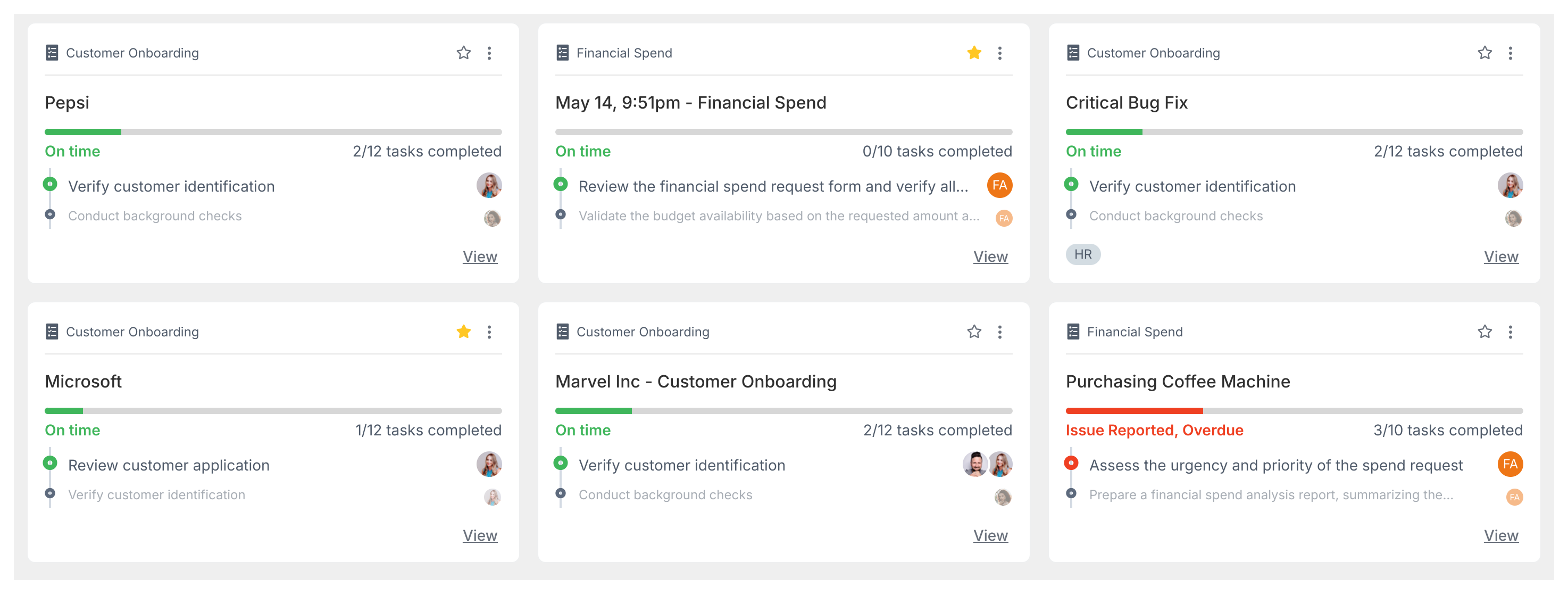Open the View link on Microsoft card
The height and width of the screenshot is (594, 1568).
(480, 535)
